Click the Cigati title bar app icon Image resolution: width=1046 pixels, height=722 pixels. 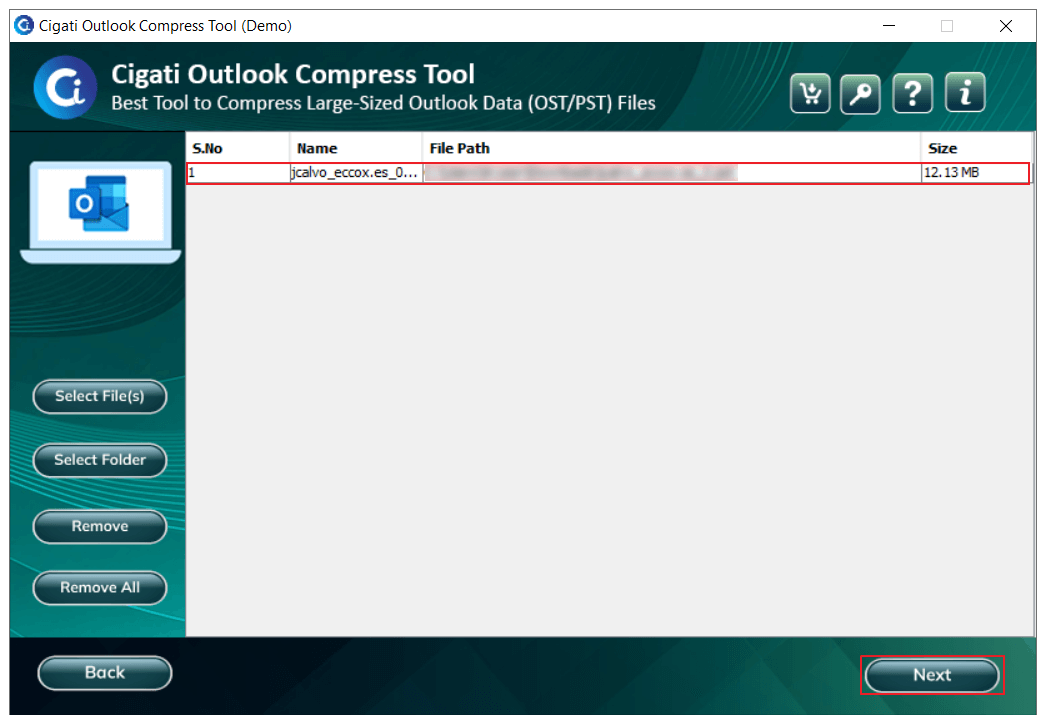click(x=24, y=25)
